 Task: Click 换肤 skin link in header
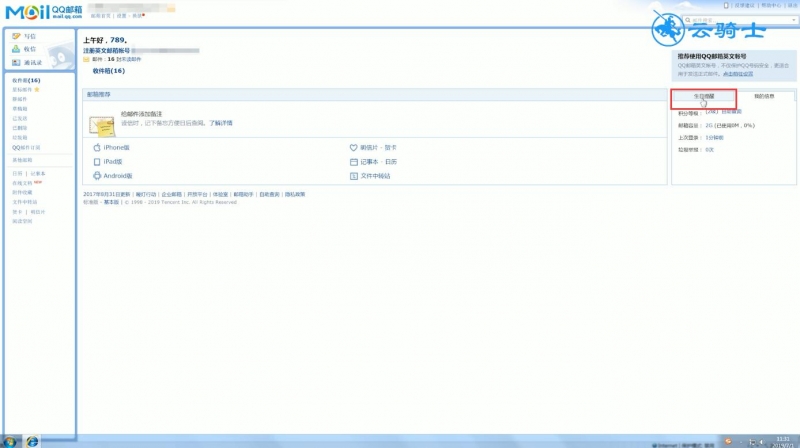pos(137,16)
